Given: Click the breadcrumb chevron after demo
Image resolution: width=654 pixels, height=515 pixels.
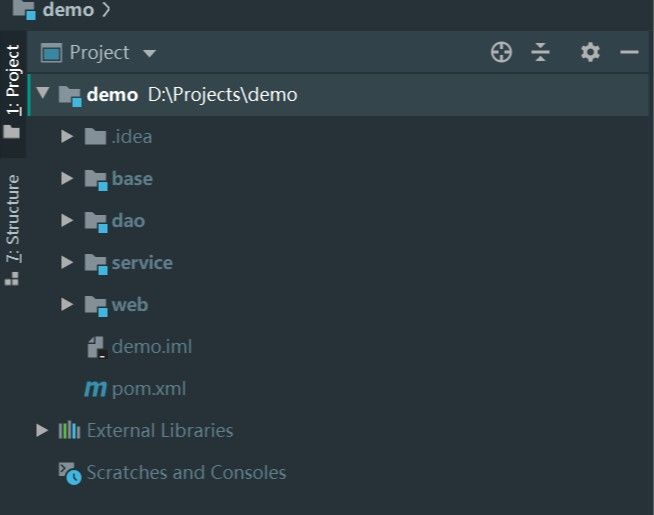Looking at the screenshot, I should [106, 10].
